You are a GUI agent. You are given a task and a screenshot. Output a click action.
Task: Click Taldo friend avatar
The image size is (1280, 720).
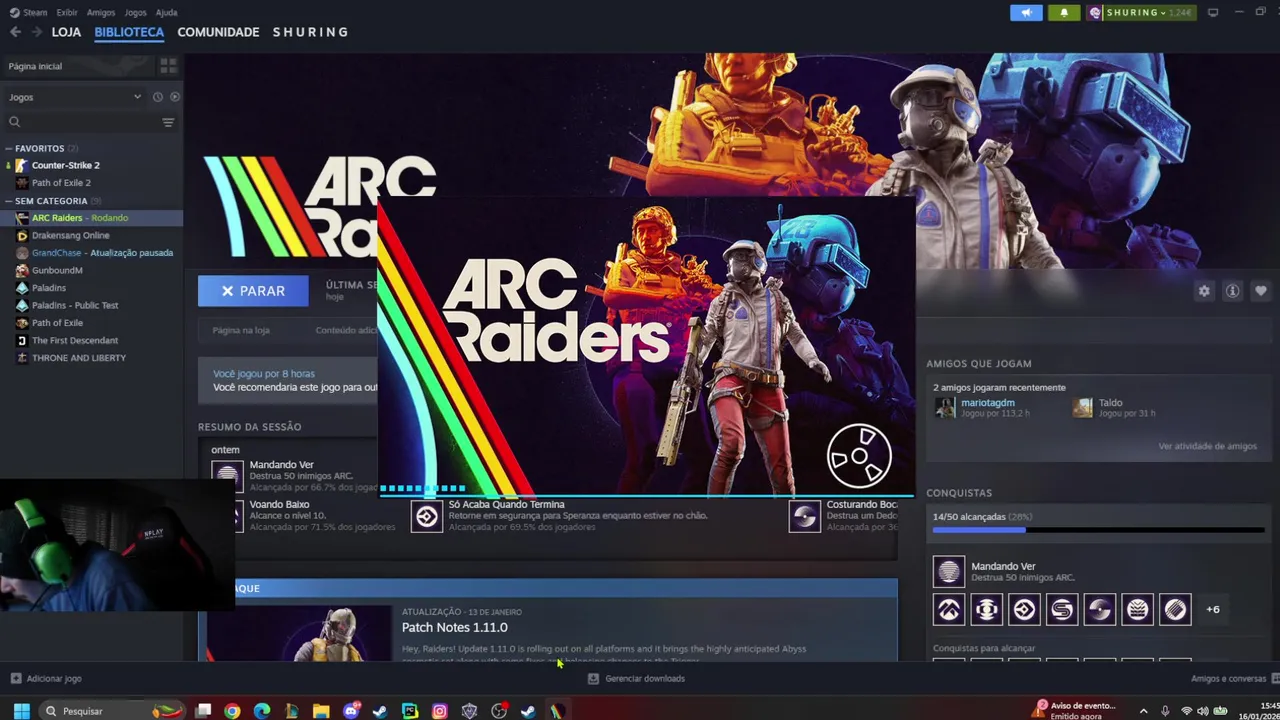click(x=1082, y=407)
